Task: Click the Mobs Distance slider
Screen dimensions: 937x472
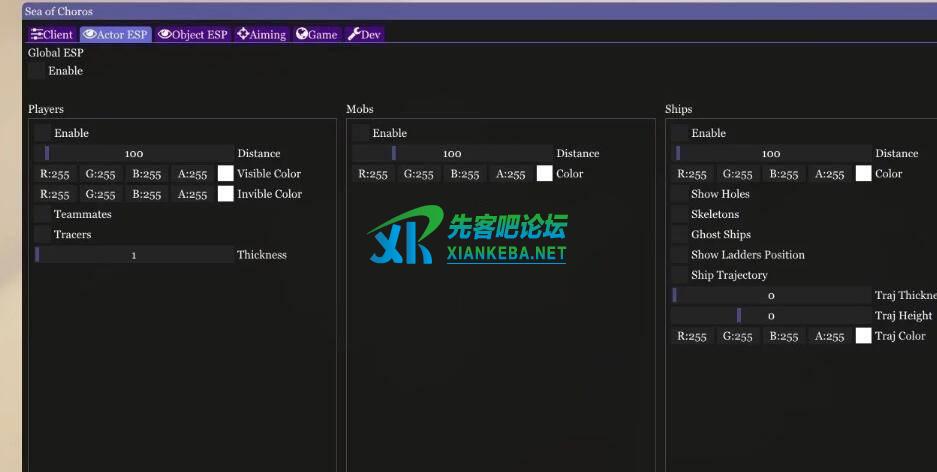Action: [x=452, y=153]
